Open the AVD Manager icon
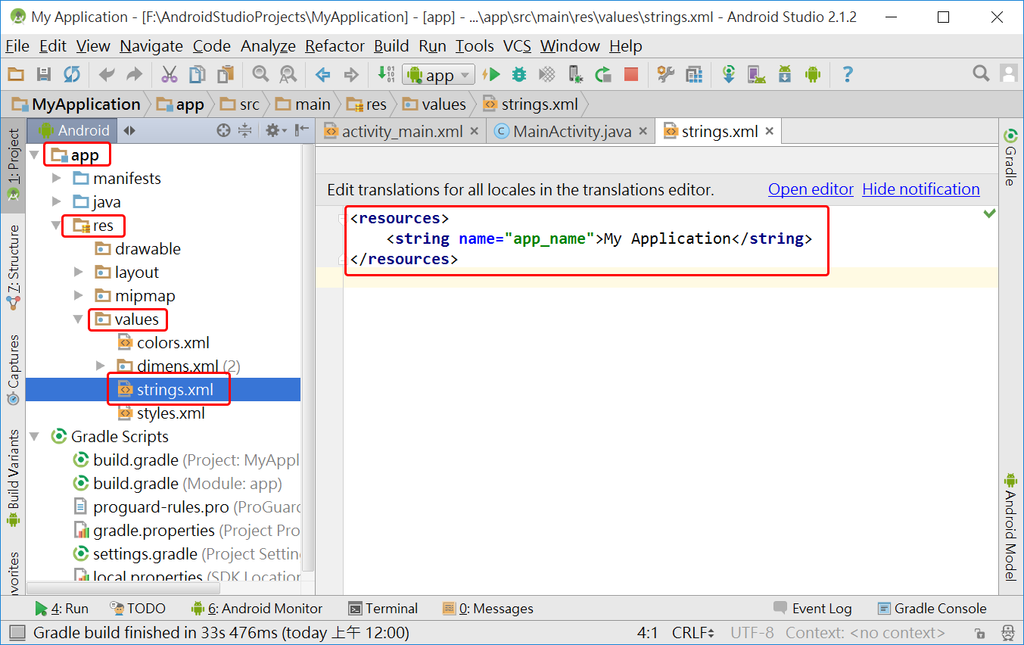 coord(757,74)
